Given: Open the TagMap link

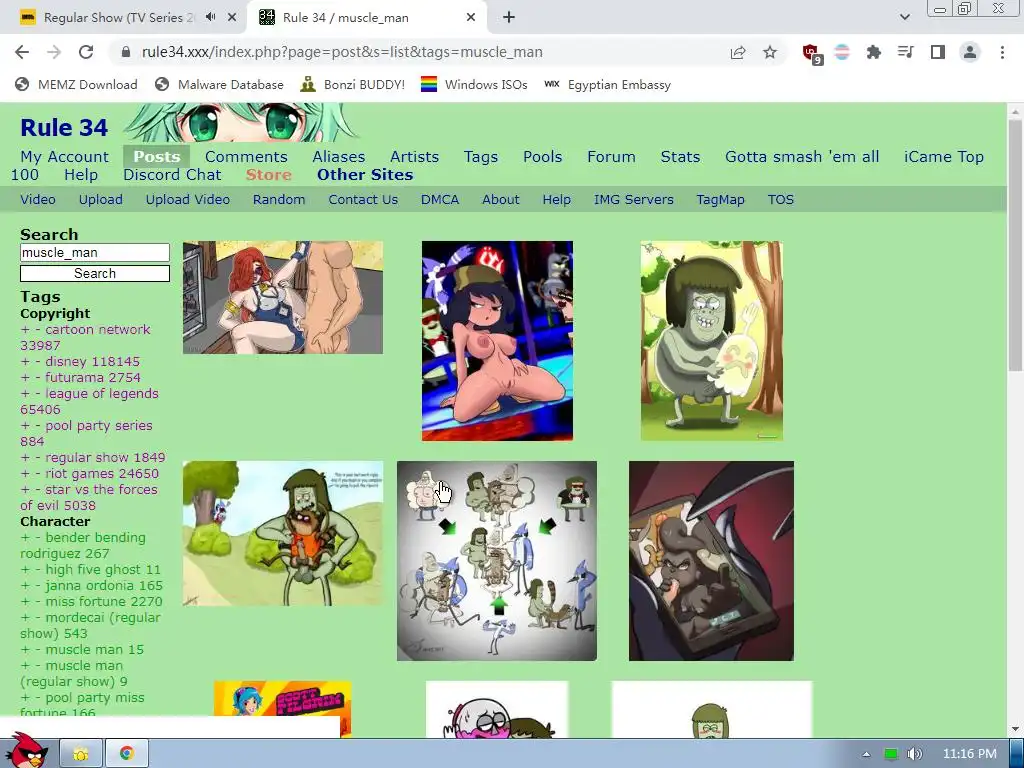Looking at the screenshot, I should click(720, 200).
